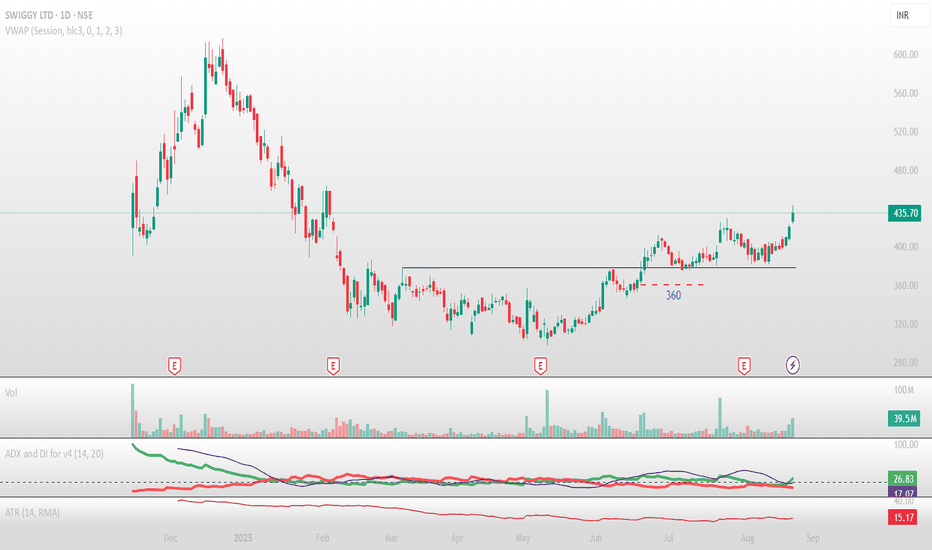Click the 435.70 current price label
The width and height of the screenshot is (932, 550).
pos(905,213)
